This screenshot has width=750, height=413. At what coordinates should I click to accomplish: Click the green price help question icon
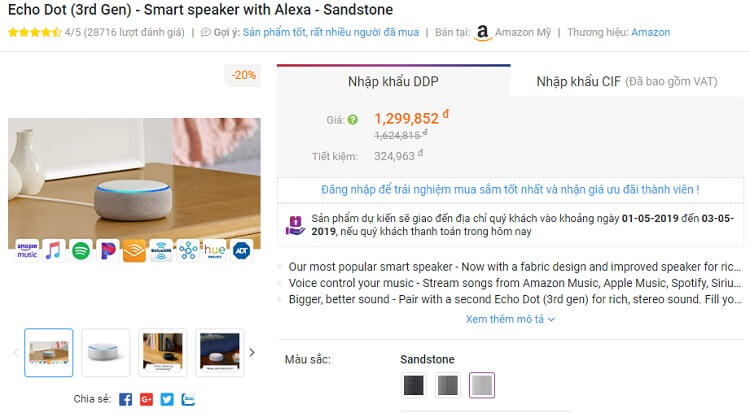point(353,120)
